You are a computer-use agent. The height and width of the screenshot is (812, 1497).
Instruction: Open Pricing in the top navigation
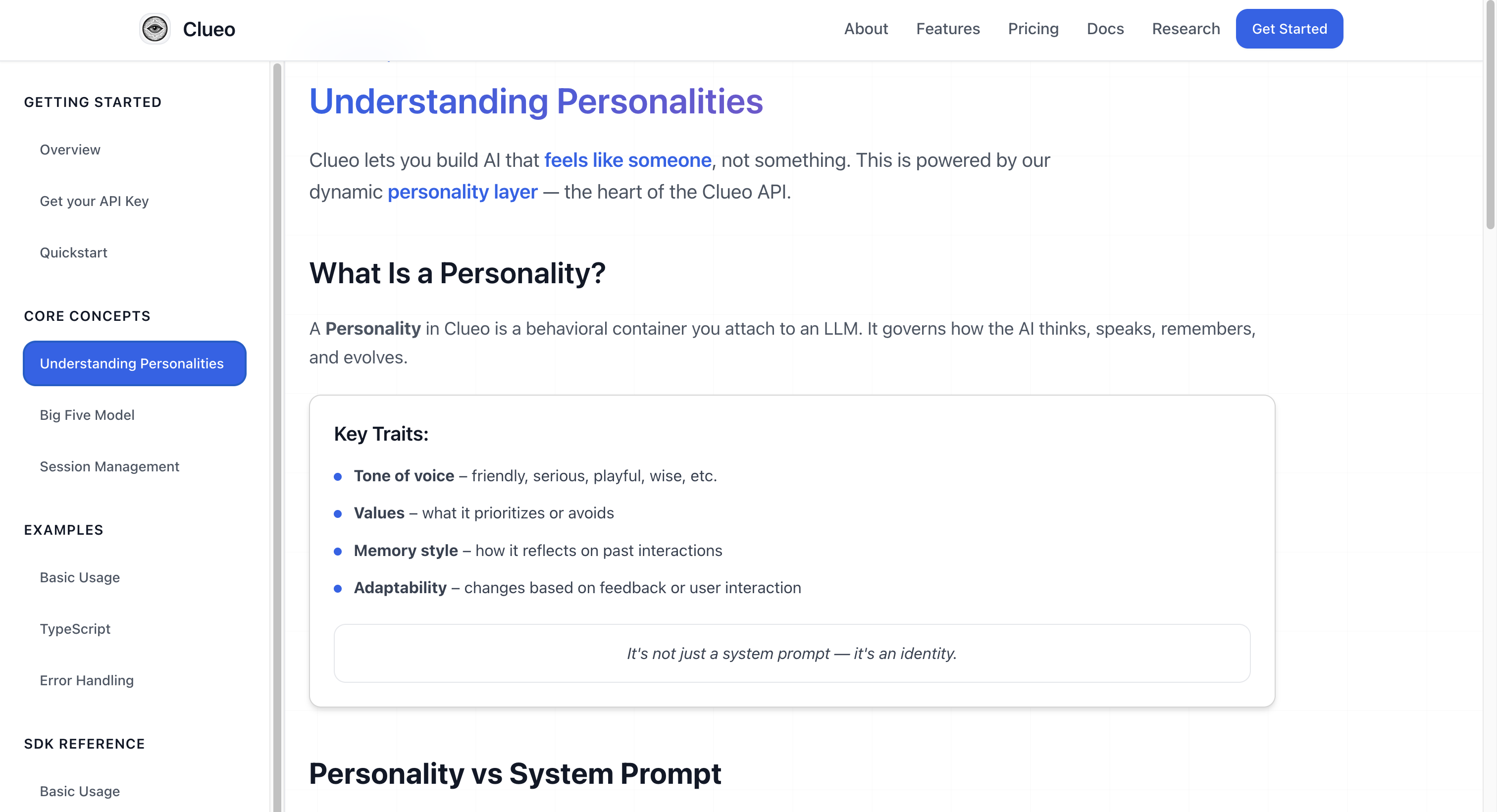1033,29
